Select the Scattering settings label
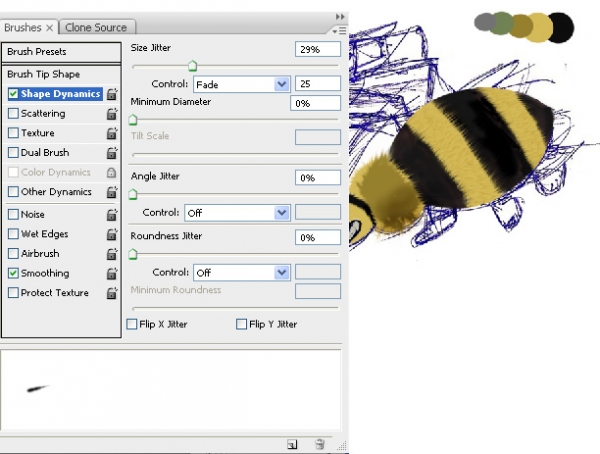 pos(43,114)
